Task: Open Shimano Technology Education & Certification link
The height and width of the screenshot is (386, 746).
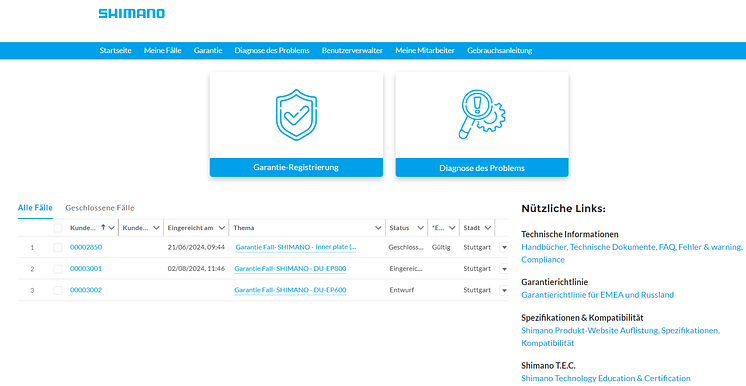Action: [606, 378]
